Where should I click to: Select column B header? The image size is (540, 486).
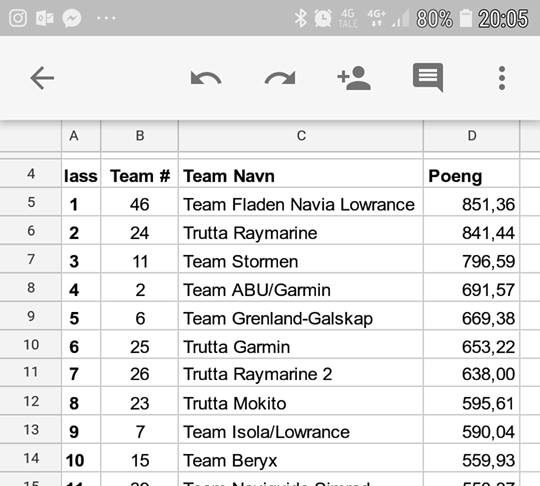pos(139,136)
